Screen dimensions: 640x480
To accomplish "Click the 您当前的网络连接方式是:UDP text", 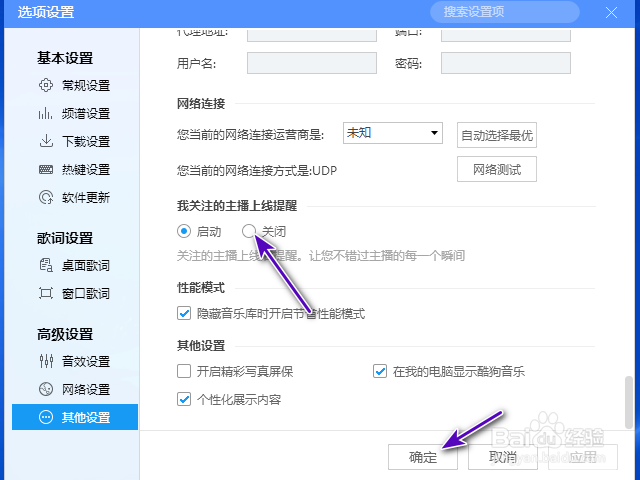I will 257,170.
